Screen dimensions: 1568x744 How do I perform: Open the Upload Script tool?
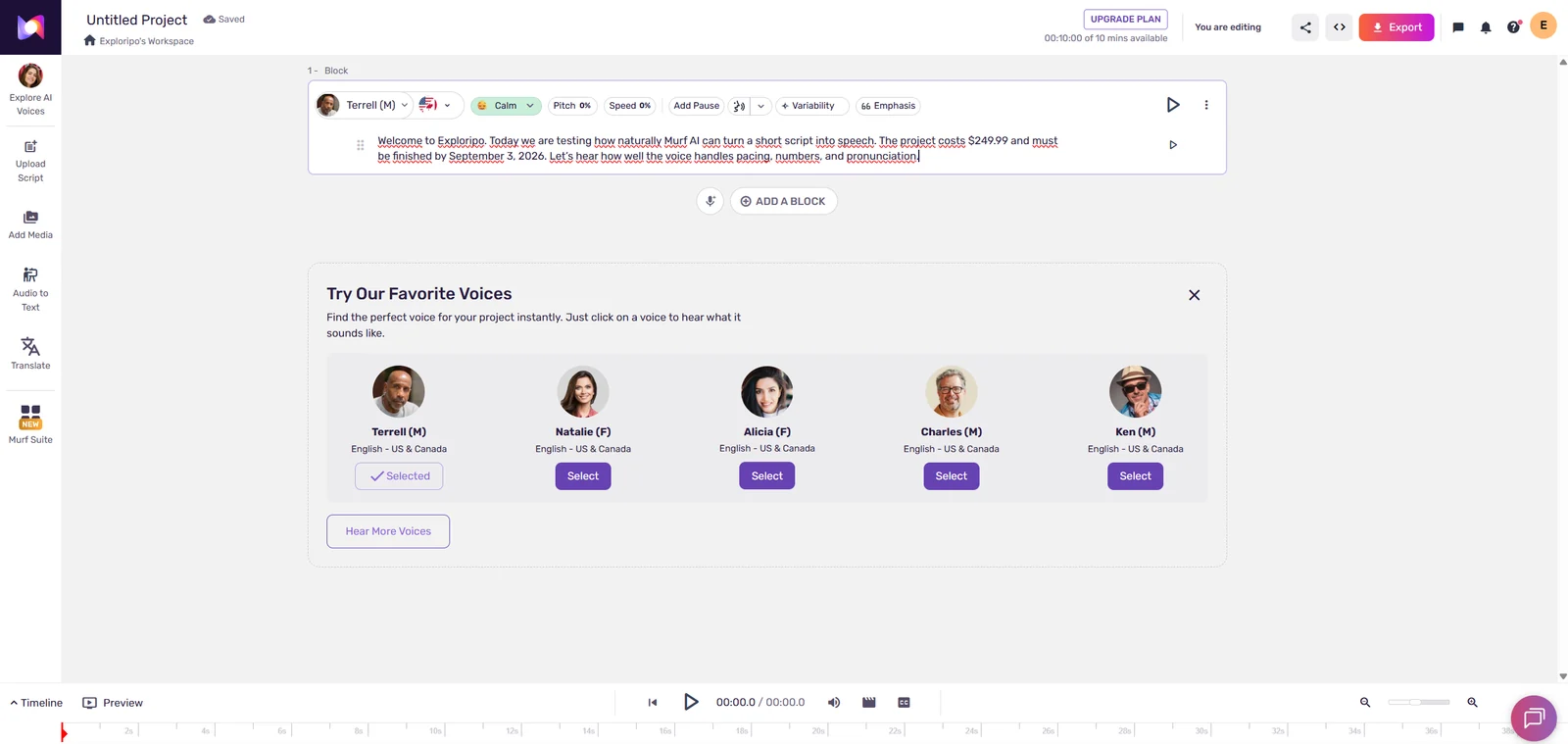[30, 162]
